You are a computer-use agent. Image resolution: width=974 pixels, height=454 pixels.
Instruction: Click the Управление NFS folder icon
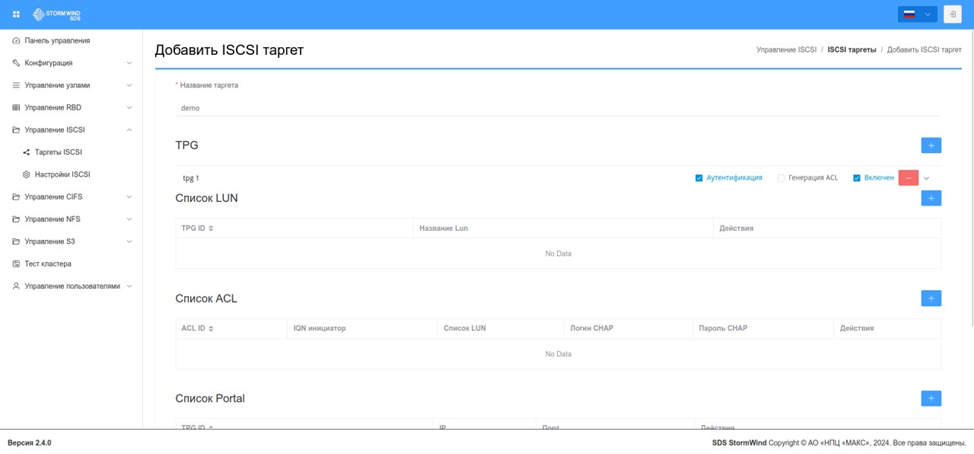click(16, 219)
